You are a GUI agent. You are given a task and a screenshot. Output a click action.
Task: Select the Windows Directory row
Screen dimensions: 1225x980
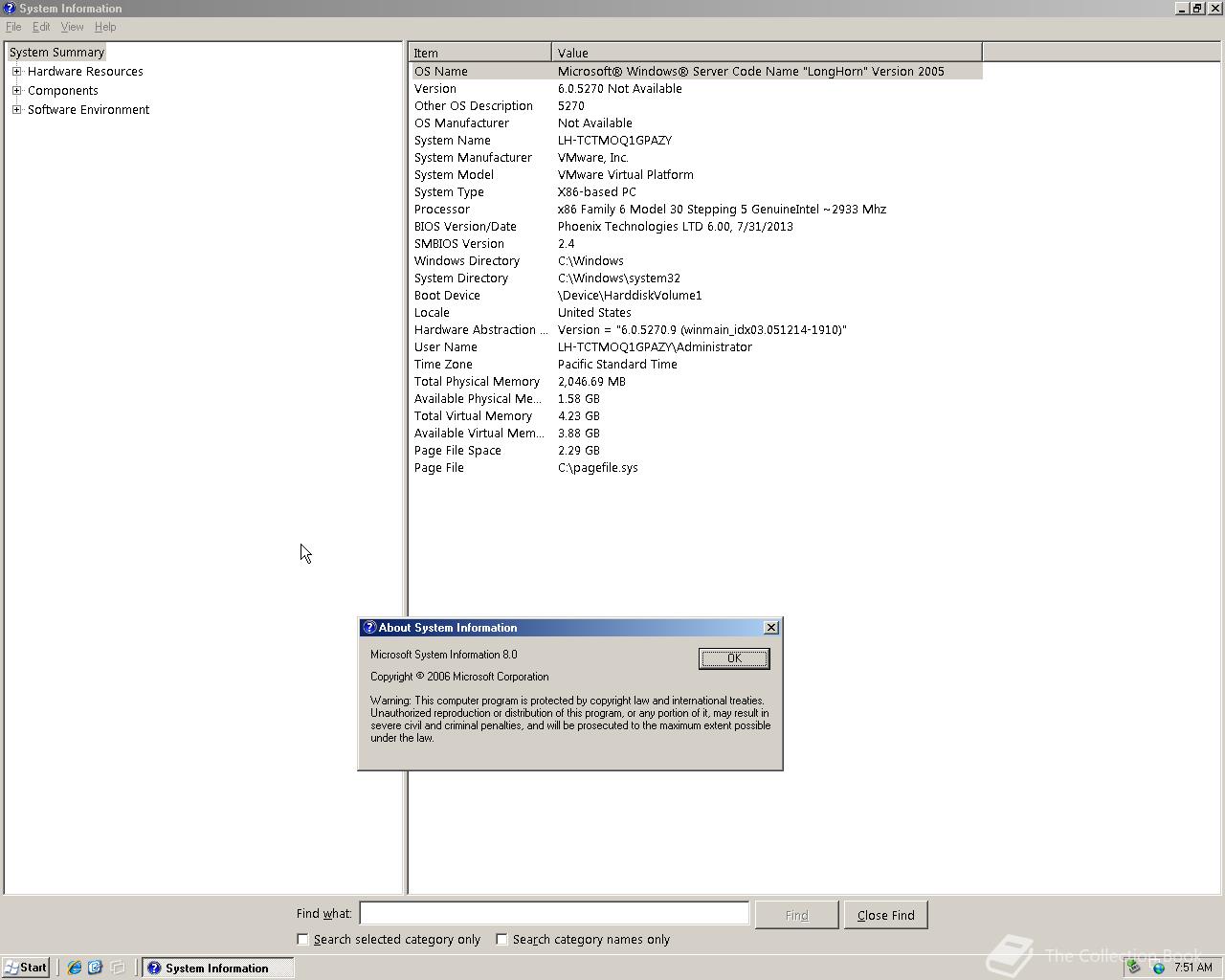pos(697,261)
